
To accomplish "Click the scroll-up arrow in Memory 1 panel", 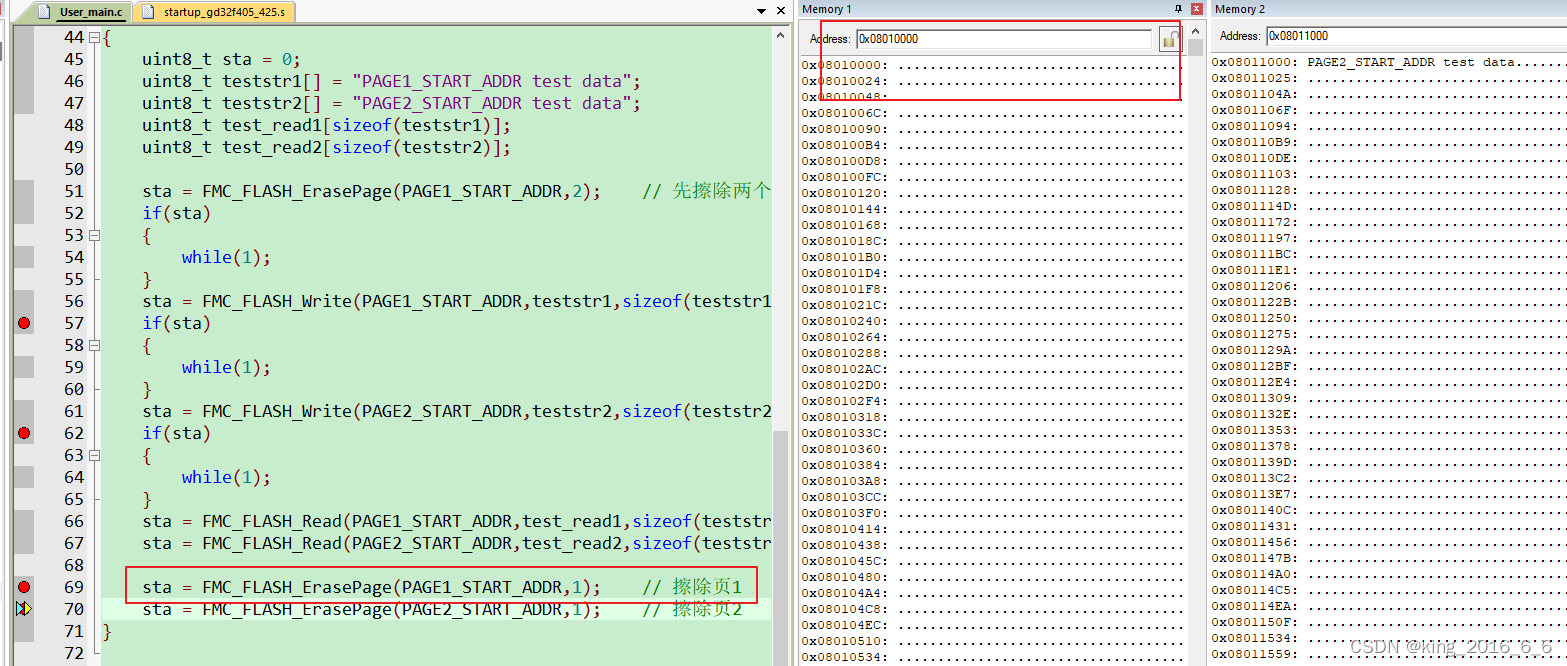I will [1196, 33].
